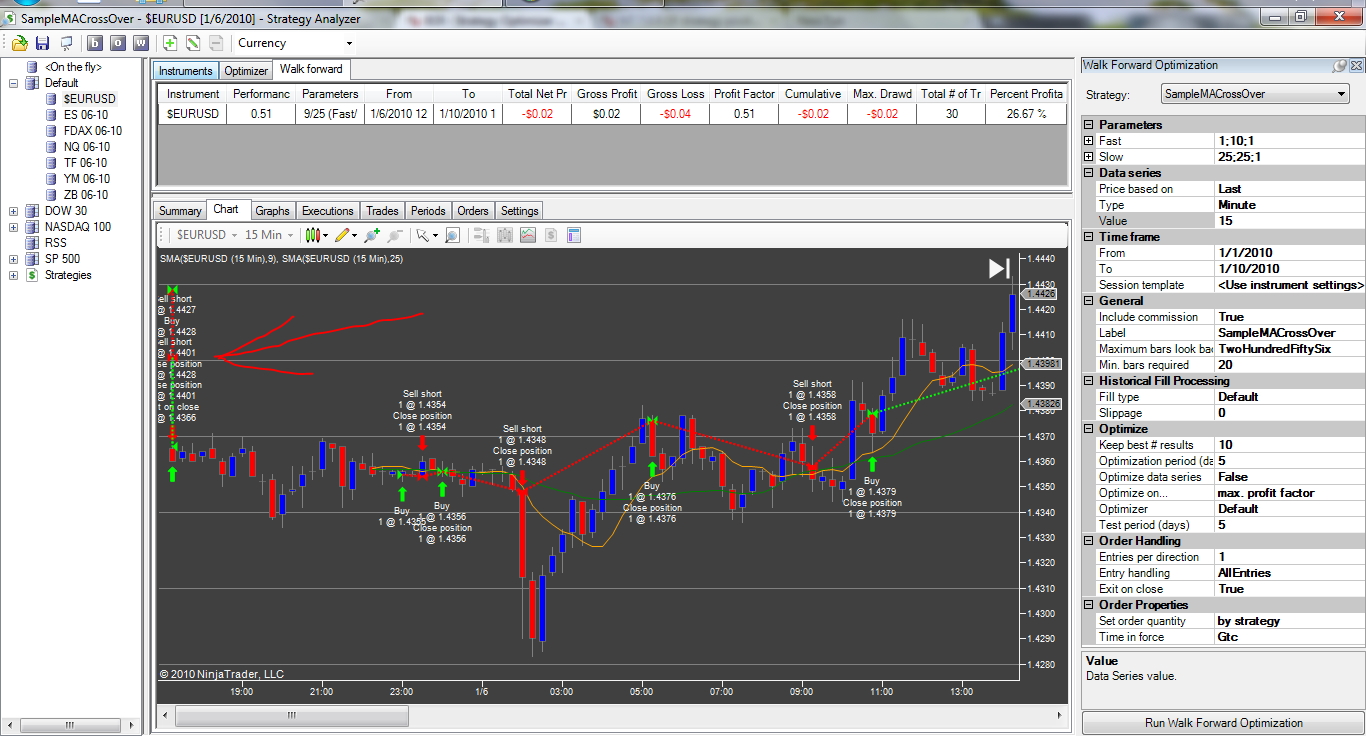Click the grayed-out minus remove-instrument icon
Viewport: 1366px width, 736px height.
click(x=216, y=43)
